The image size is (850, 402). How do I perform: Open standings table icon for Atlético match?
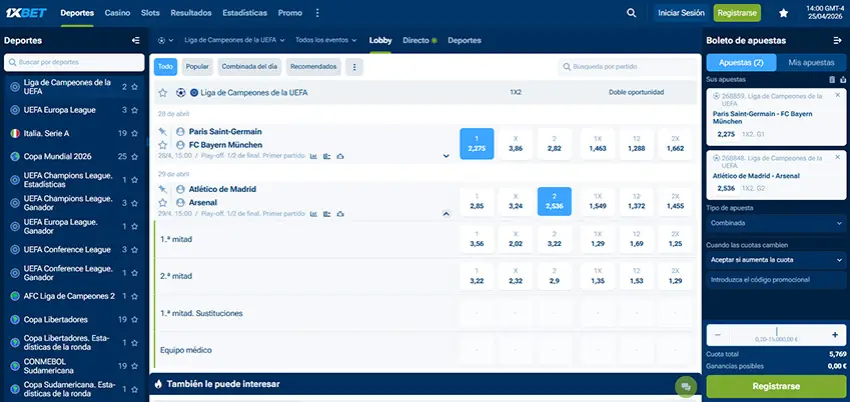[x=327, y=214]
